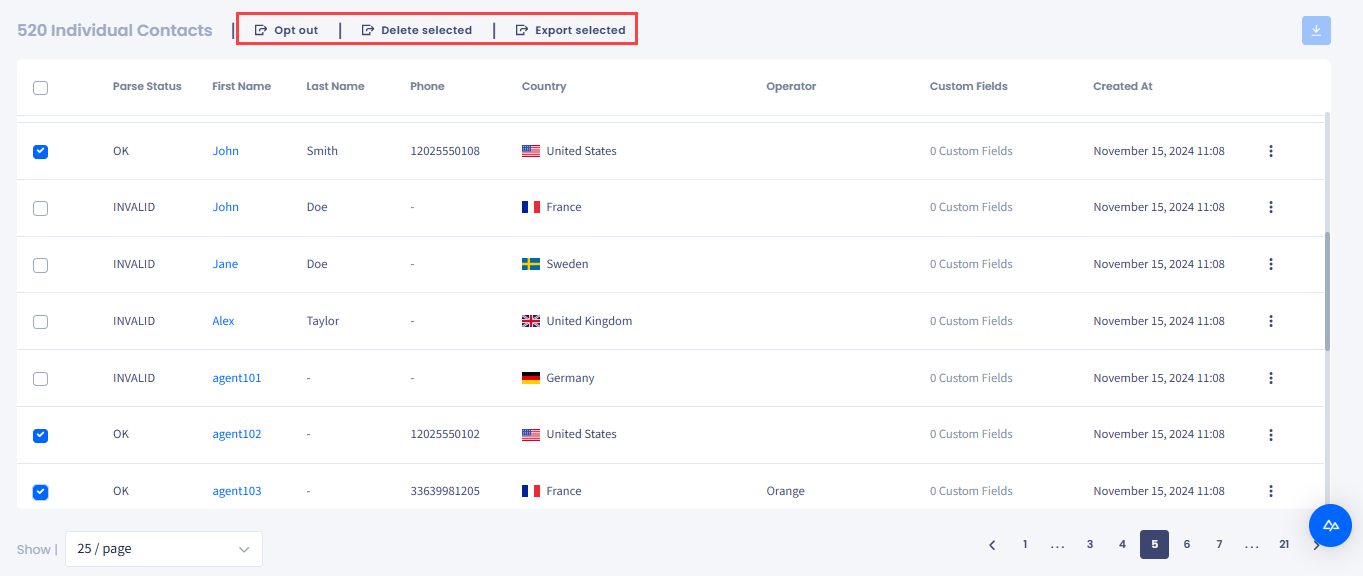Check the Alex Taylor row checkbox
The width and height of the screenshot is (1363, 576).
[x=40, y=322]
